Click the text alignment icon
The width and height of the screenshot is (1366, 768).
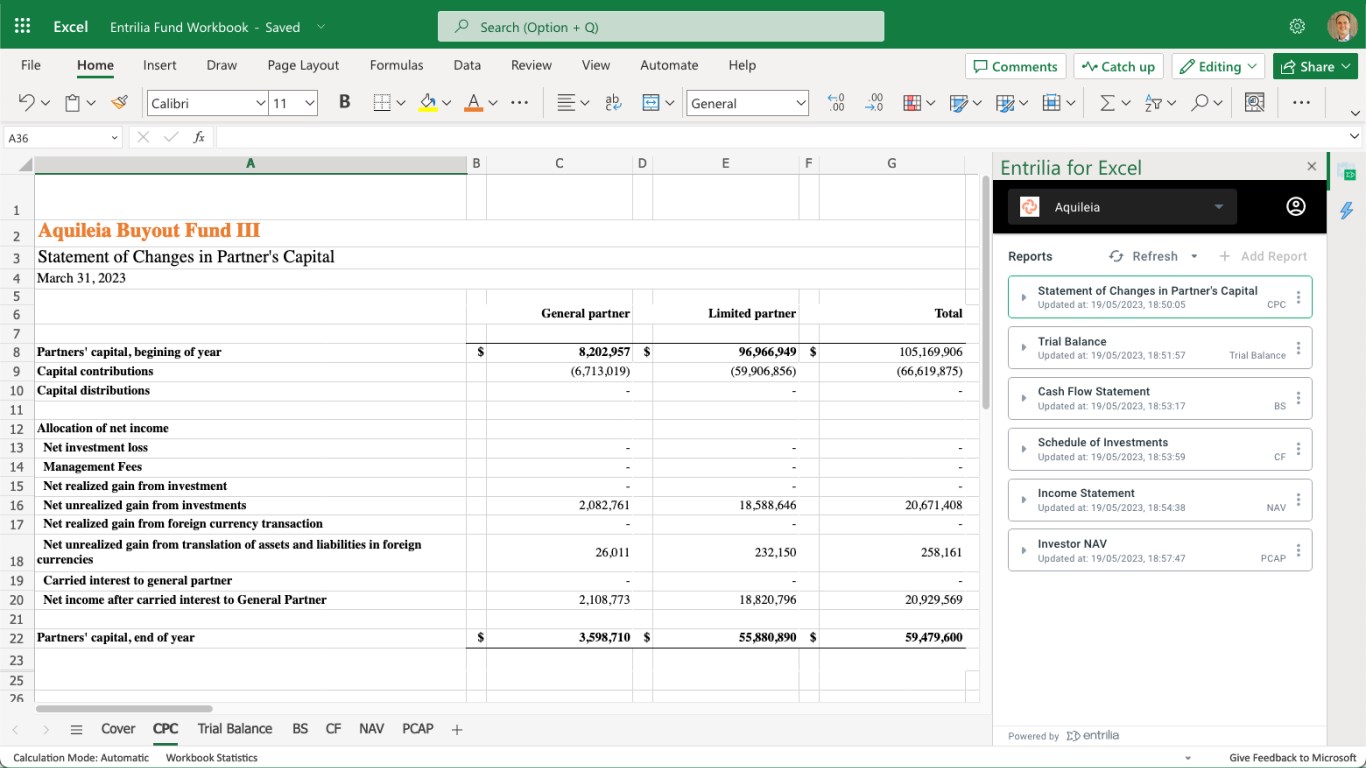(567, 103)
